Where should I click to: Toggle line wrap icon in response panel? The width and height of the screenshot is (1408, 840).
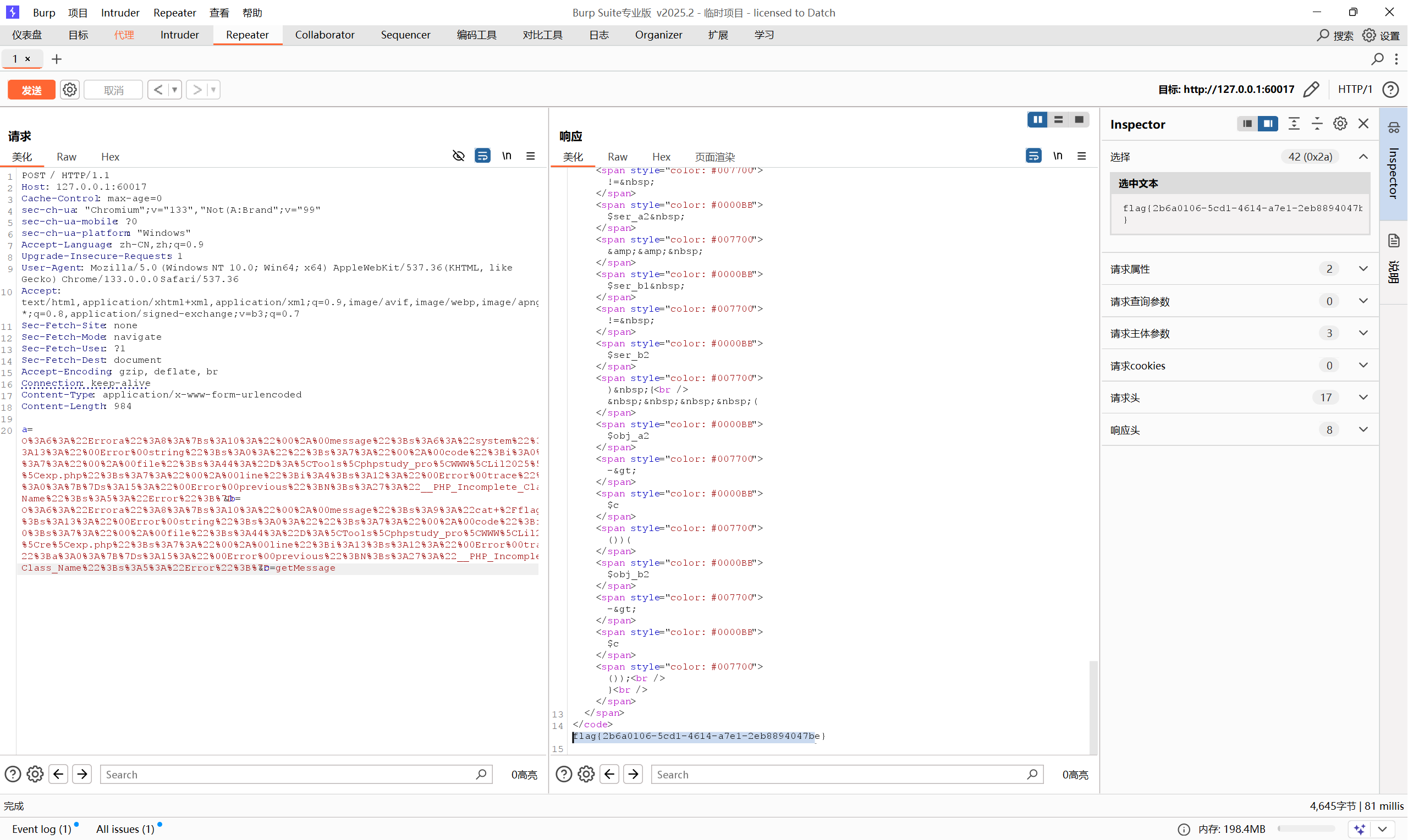pyautogui.click(x=1033, y=156)
